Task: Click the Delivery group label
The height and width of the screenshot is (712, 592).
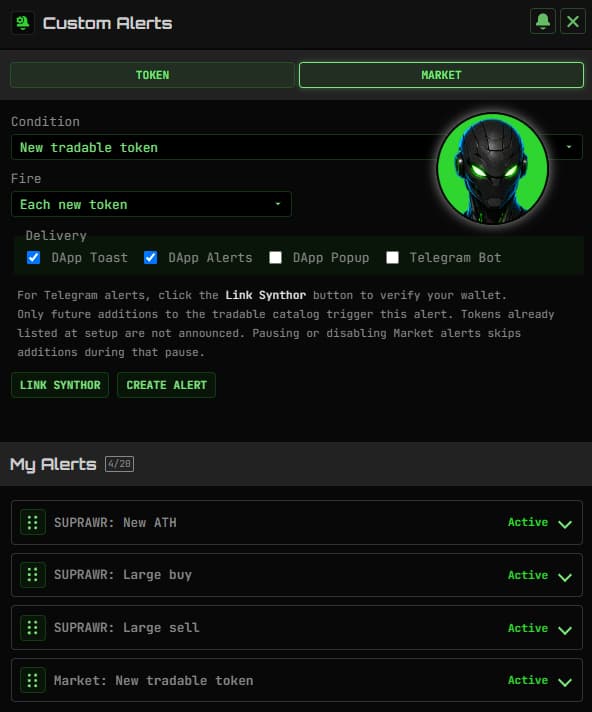Action: [56, 236]
